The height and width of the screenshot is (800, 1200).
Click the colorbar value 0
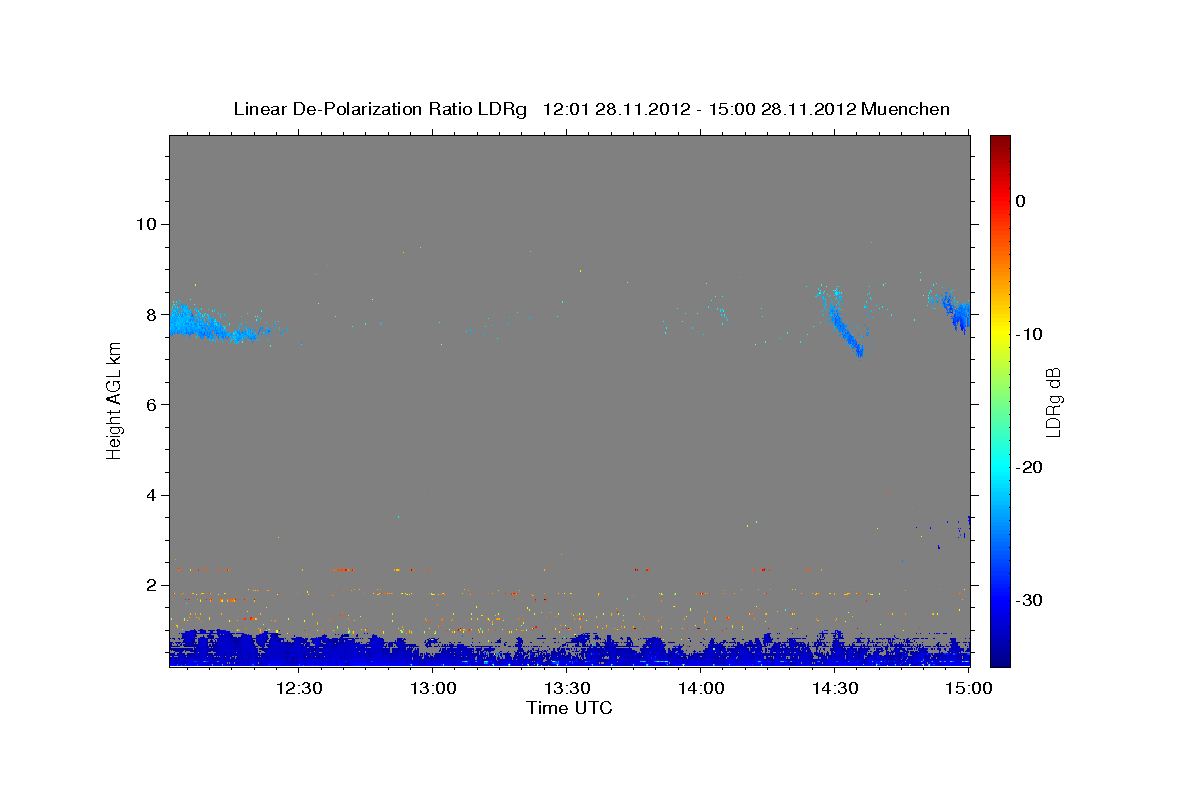point(1021,201)
